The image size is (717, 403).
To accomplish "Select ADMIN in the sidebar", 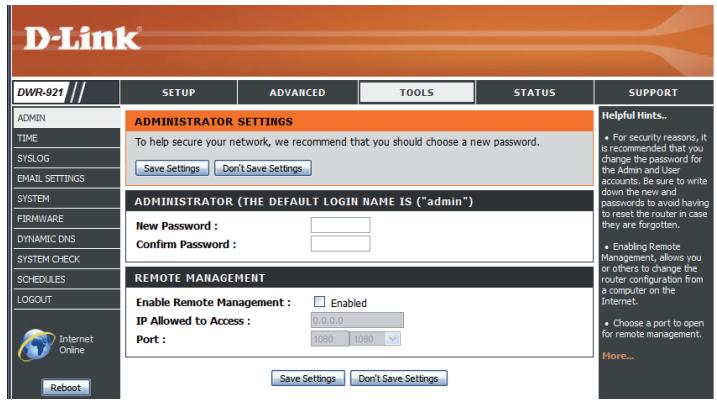I will [x=67, y=118].
